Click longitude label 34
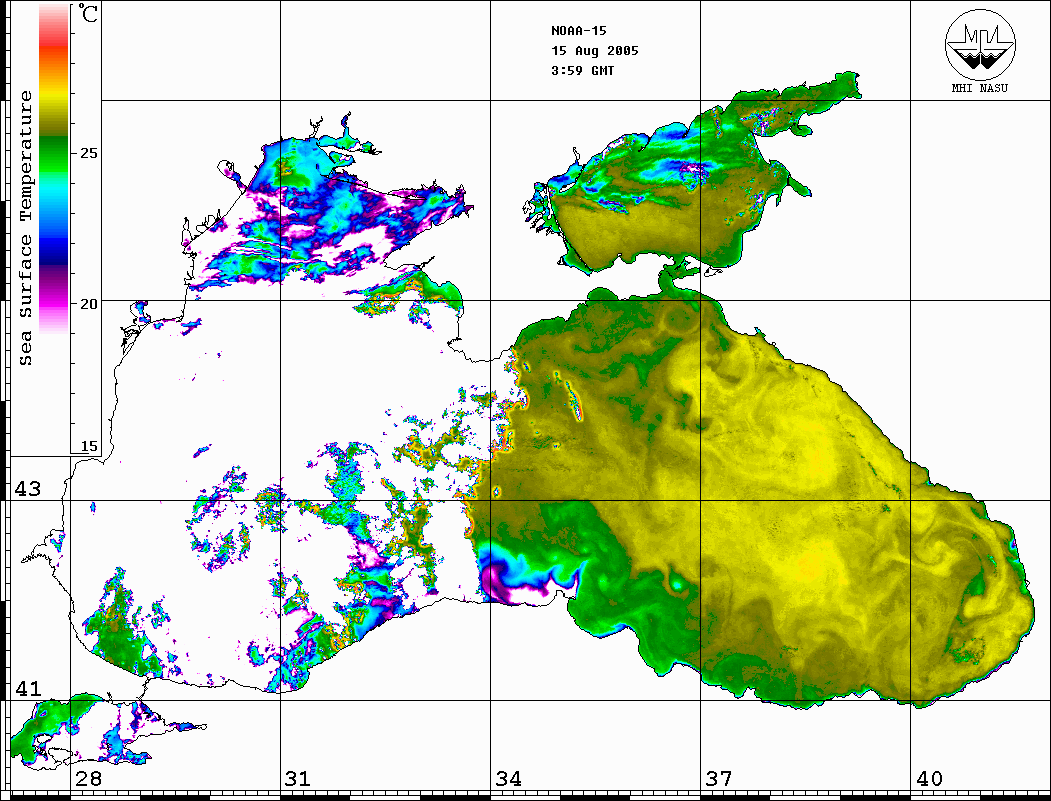 (509, 778)
